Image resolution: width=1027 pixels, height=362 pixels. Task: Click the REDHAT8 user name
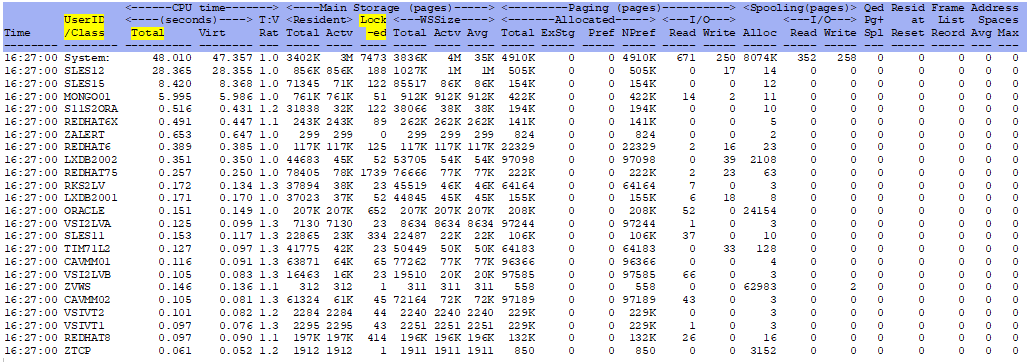(84, 337)
